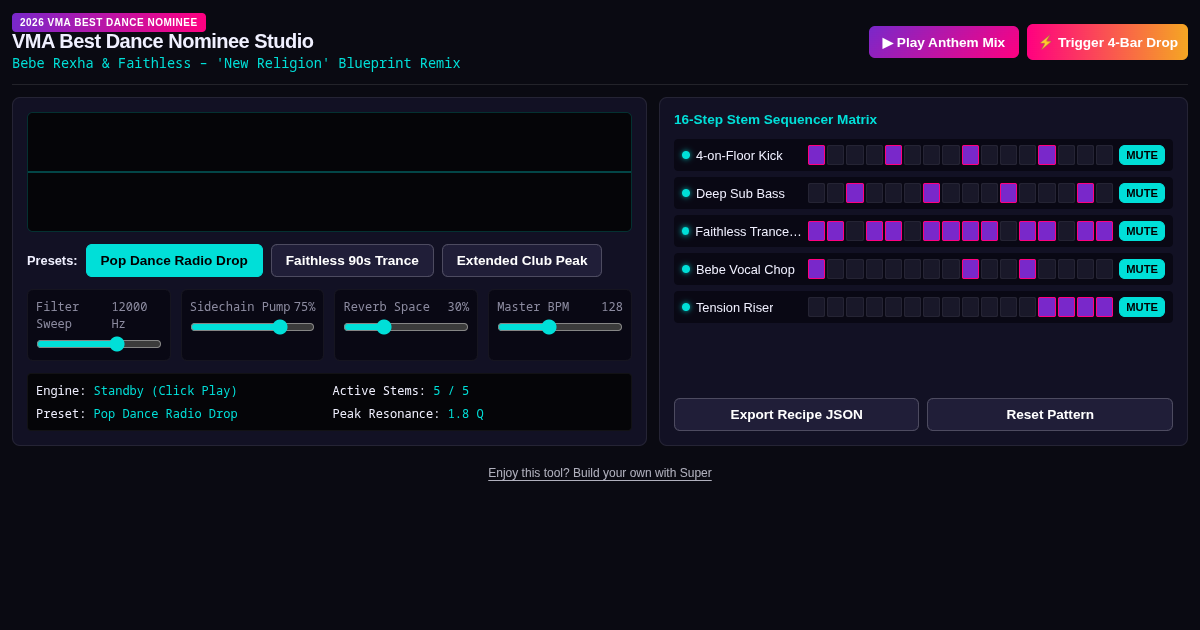Mute the 4-on-Floor Kick stem
This screenshot has width=1200, height=630.
[x=1142, y=155]
